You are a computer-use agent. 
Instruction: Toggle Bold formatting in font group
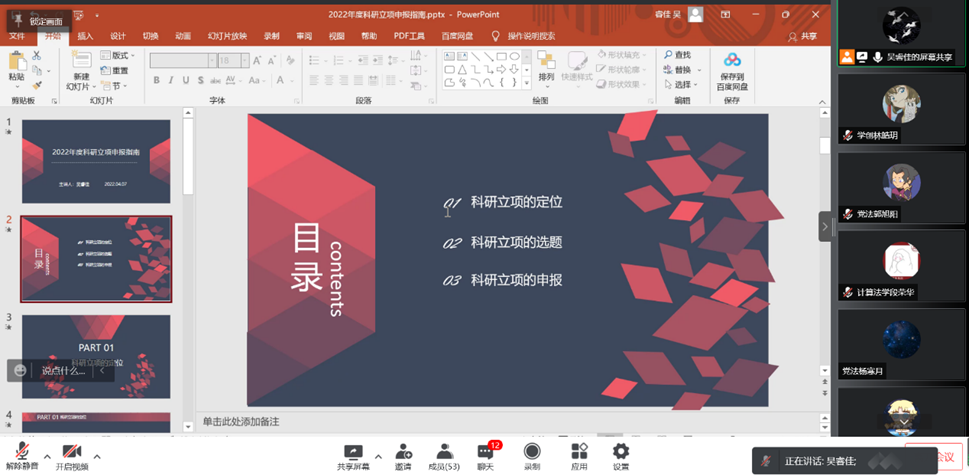click(x=157, y=81)
